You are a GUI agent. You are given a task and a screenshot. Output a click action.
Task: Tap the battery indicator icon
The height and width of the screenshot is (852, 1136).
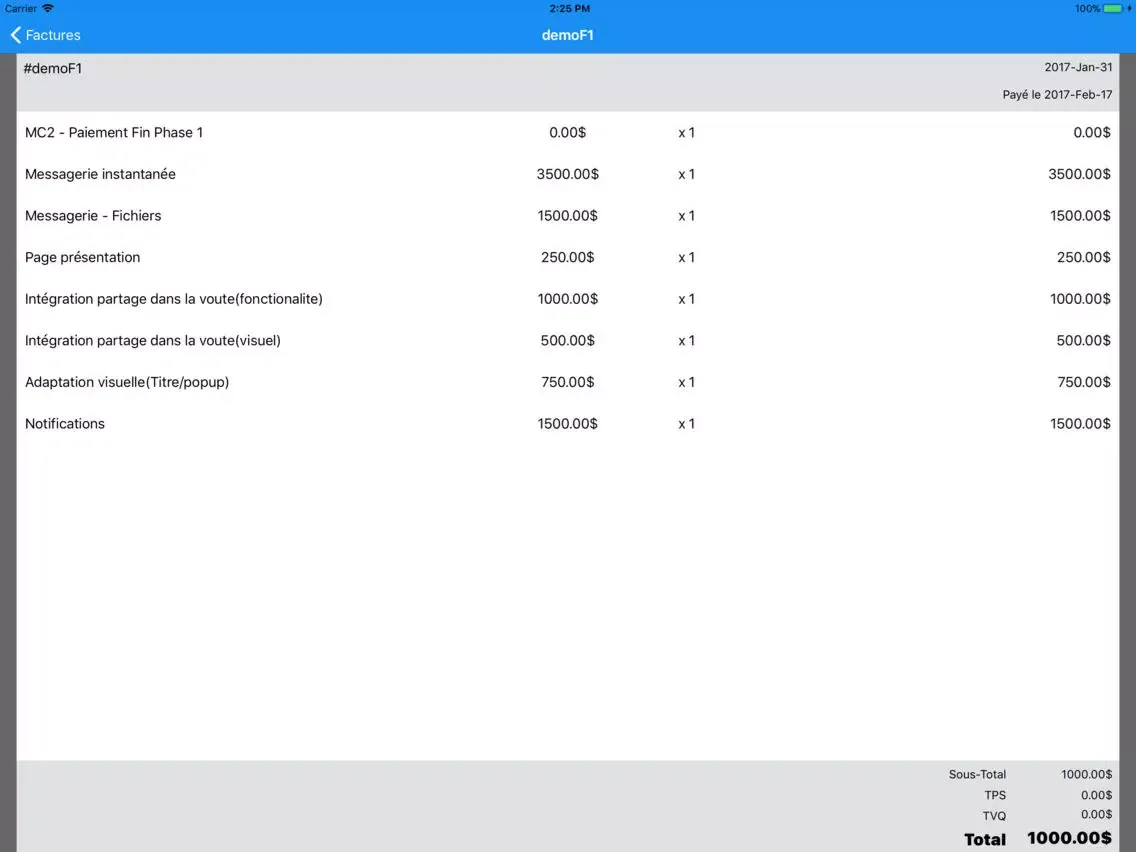click(1113, 9)
